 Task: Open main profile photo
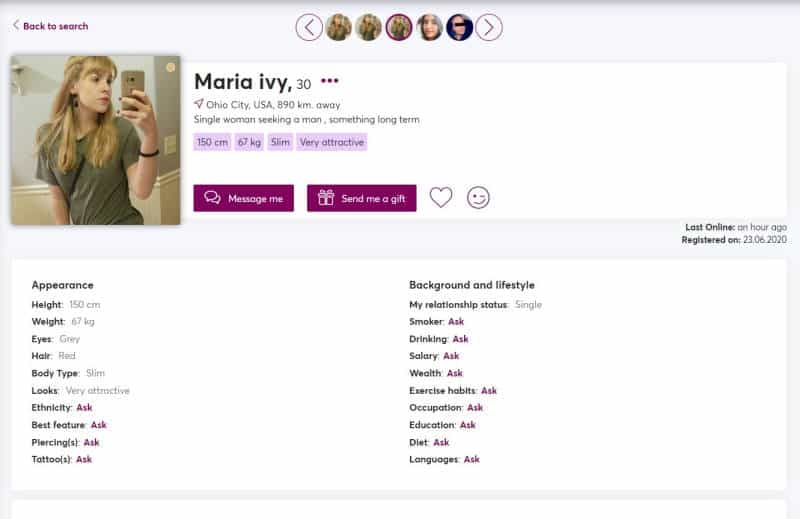pyautogui.click(x=95, y=140)
